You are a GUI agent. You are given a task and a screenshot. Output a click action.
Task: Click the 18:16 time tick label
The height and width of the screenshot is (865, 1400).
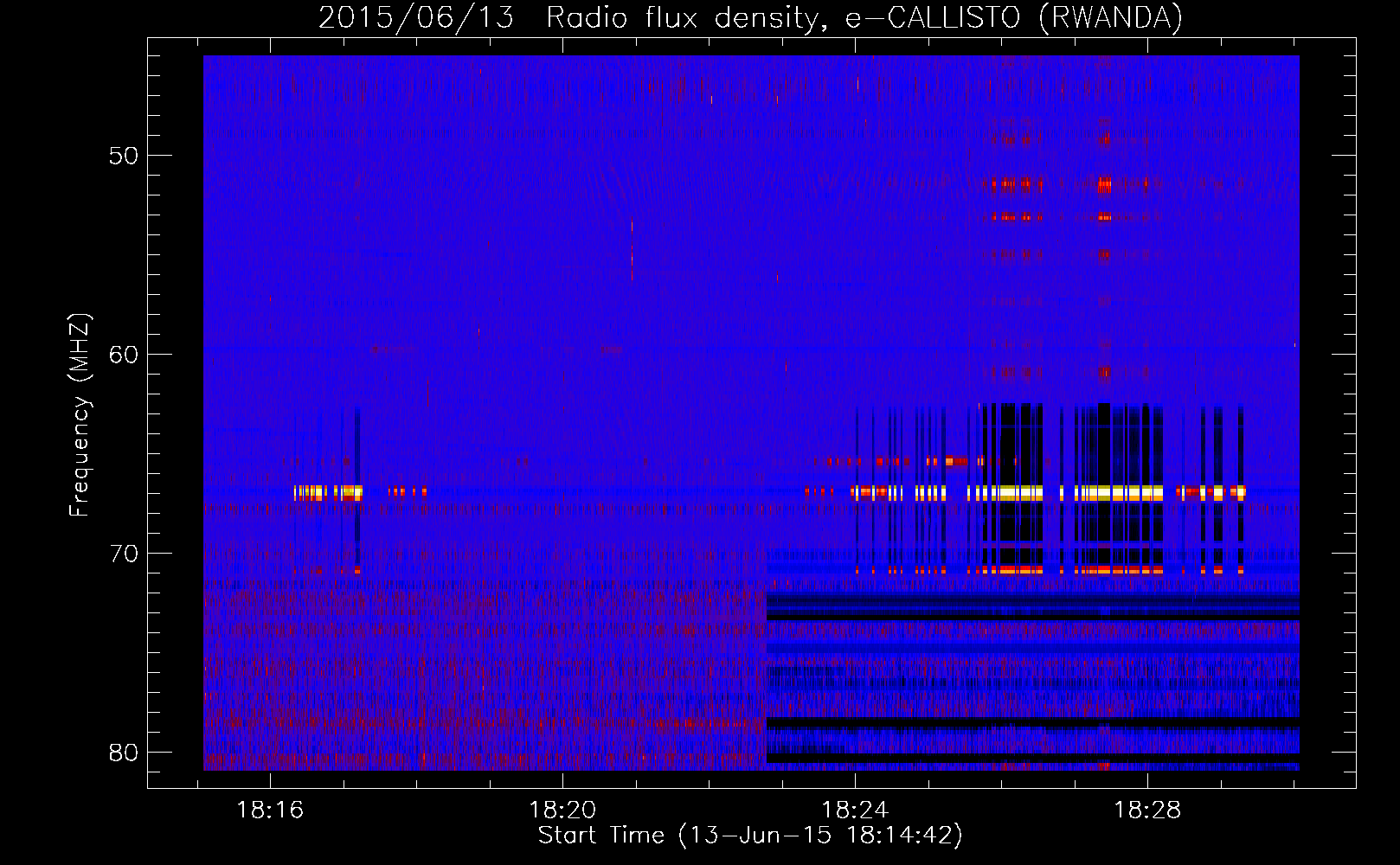271,811
